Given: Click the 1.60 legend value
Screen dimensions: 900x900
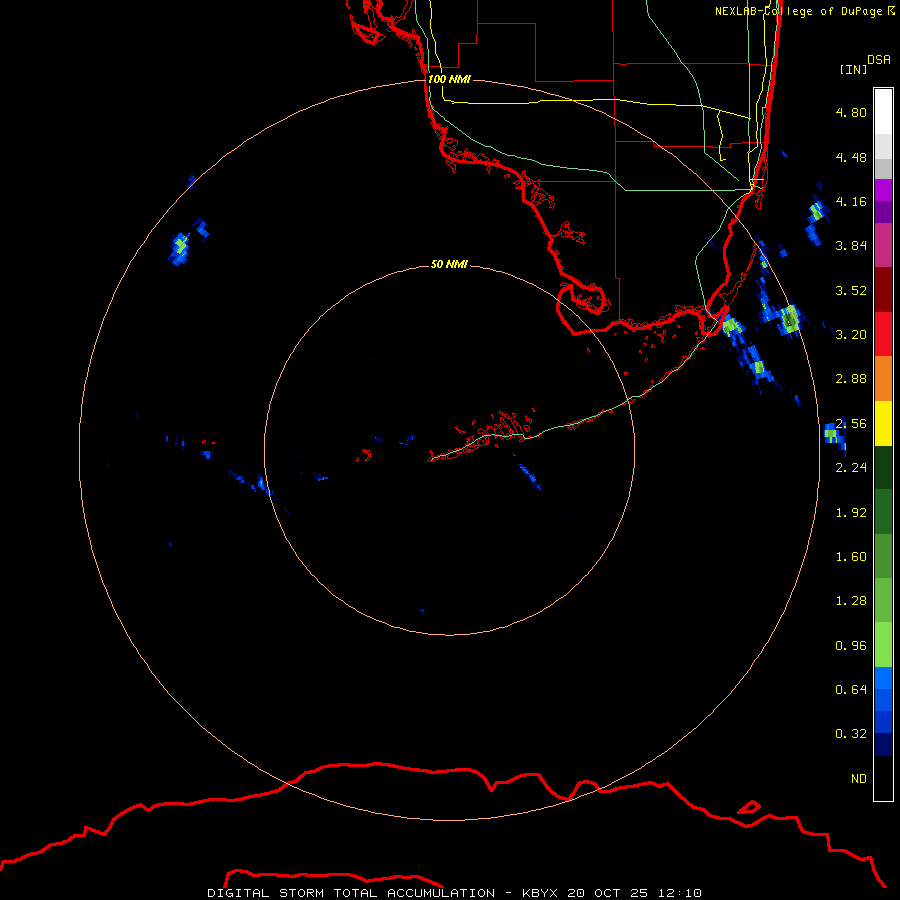Looking at the screenshot, I should [x=851, y=557].
